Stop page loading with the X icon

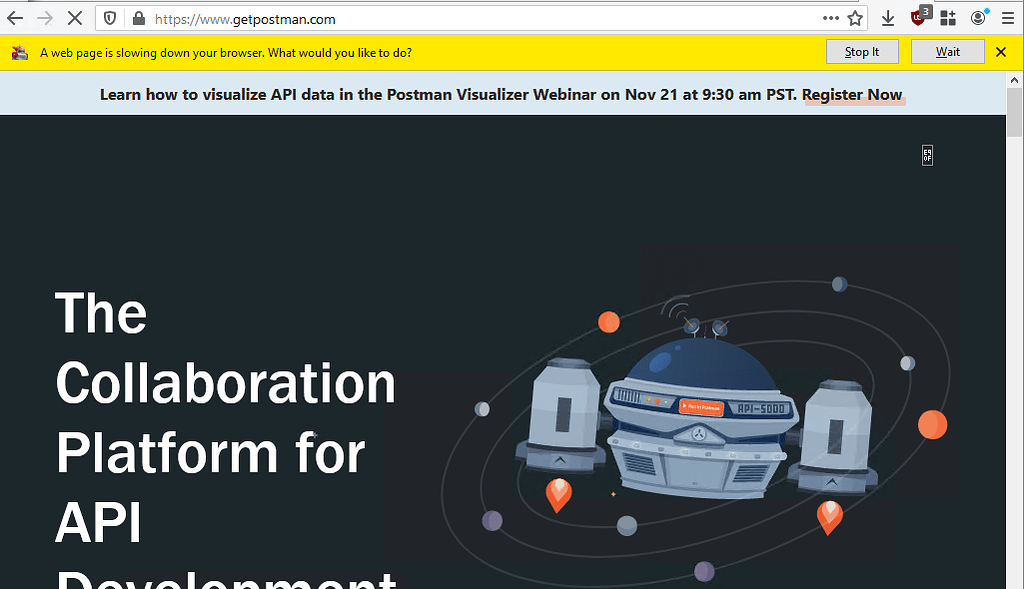click(x=74, y=17)
